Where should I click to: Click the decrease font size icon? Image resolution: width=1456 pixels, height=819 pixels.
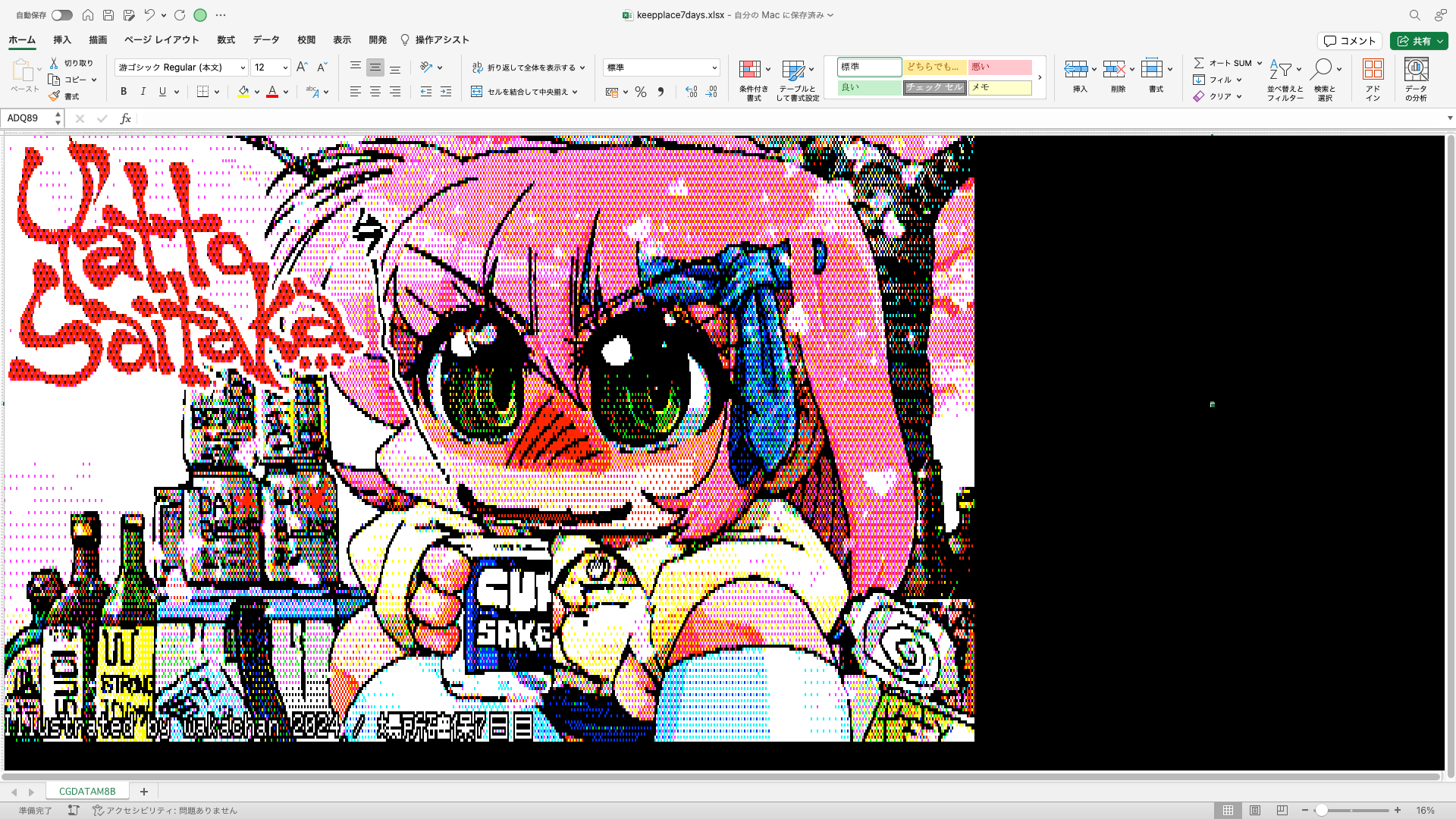point(322,67)
